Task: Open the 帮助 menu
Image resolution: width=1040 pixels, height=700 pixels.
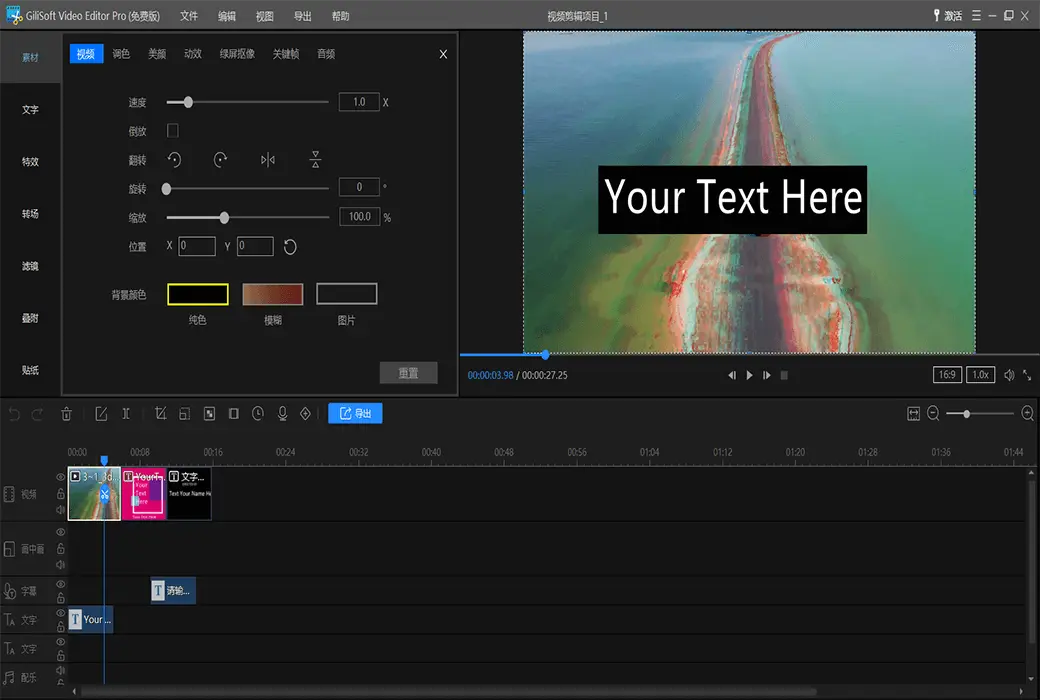Action: [x=340, y=16]
